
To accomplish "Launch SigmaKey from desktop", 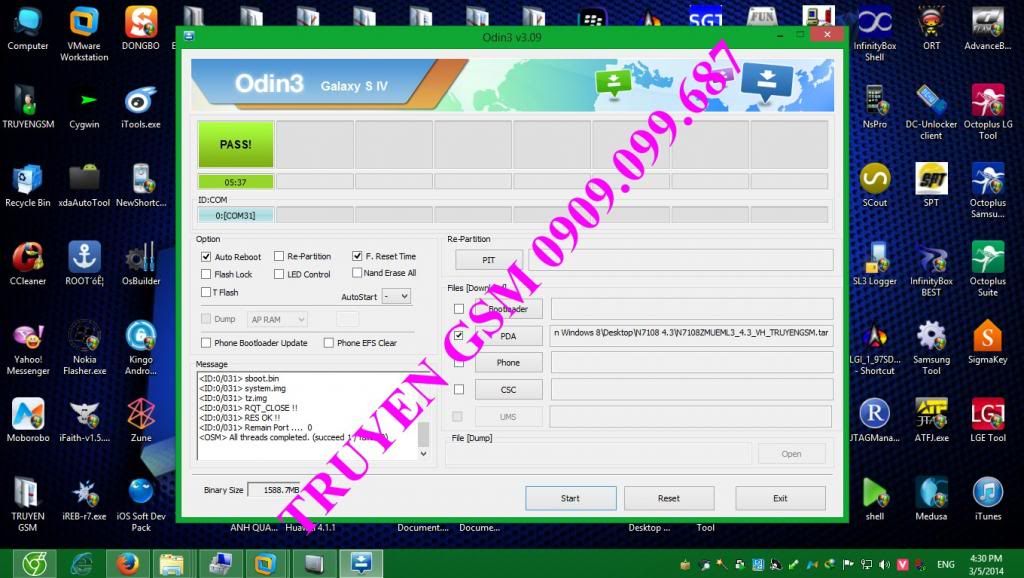I will coord(987,342).
